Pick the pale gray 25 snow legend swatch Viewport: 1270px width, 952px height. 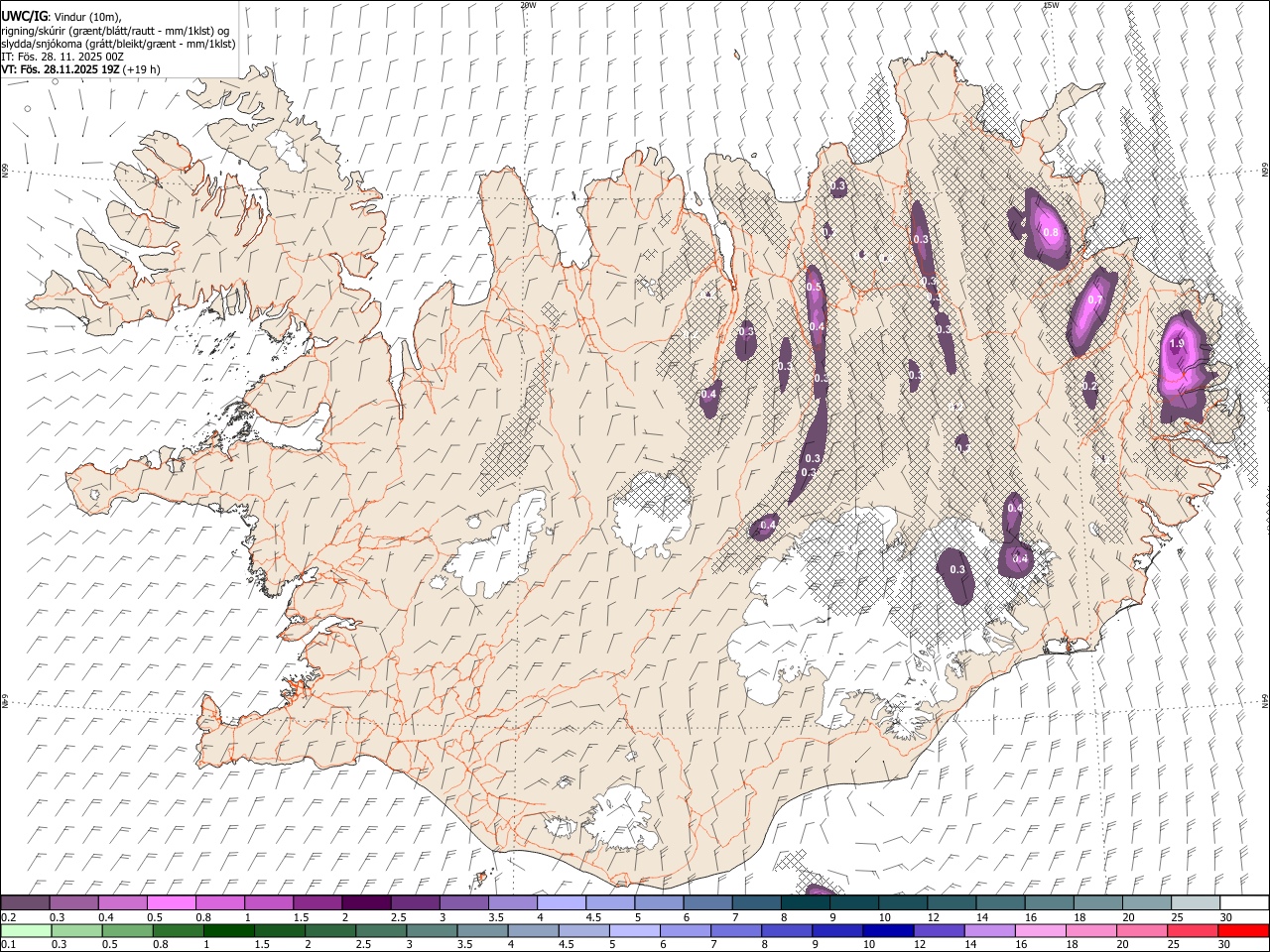pyautogui.click(x=1196, y=902)
